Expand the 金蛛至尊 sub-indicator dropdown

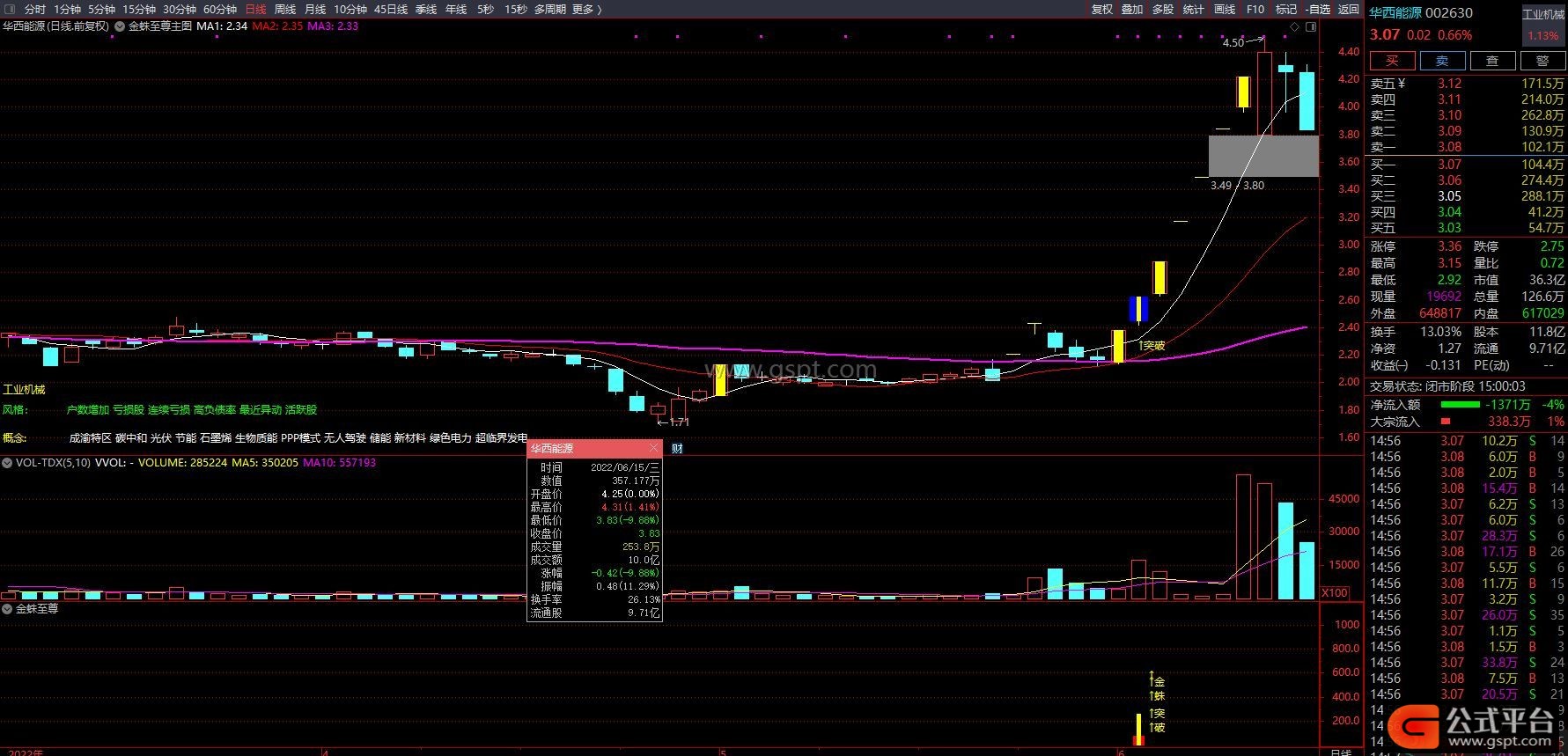[7, 609]
